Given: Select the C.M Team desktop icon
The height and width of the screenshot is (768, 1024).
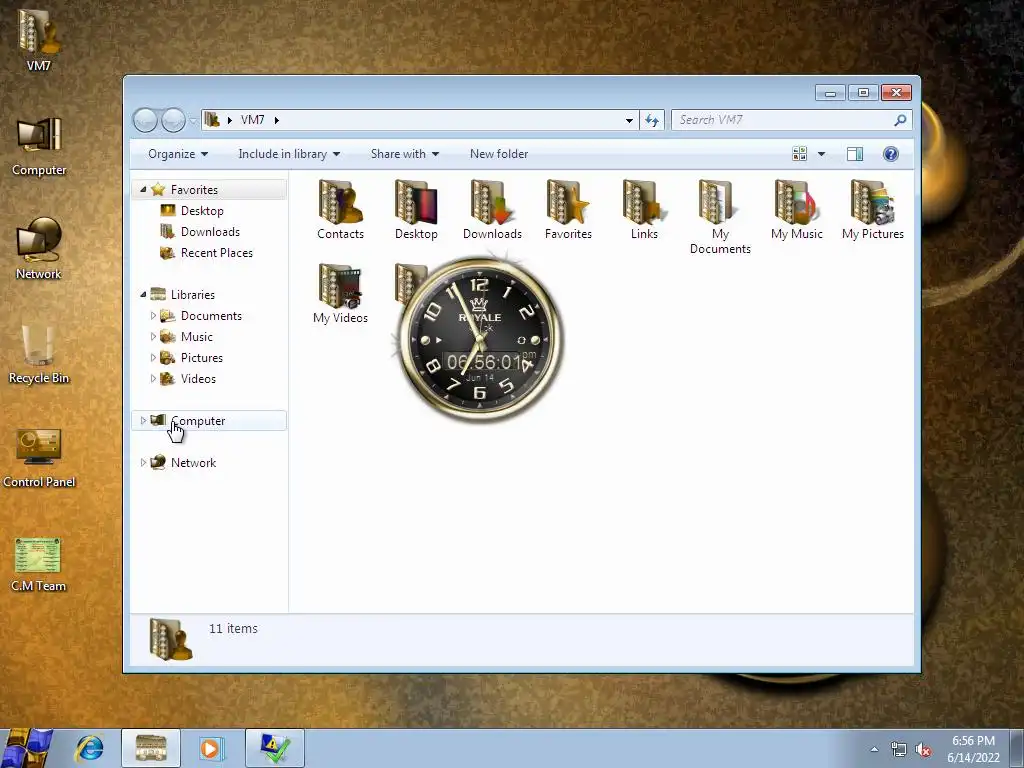Looking at the screenshot, I should pyautogui.click(x=39, y=564).
